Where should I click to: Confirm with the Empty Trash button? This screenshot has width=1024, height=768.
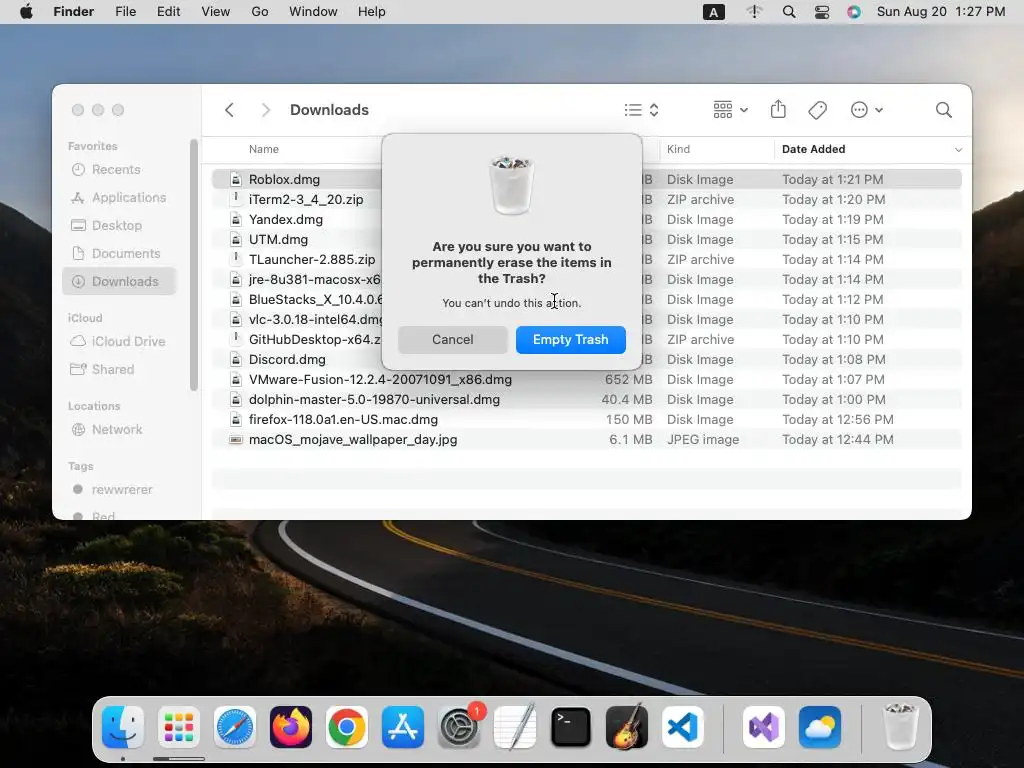[x=570, y=340]
